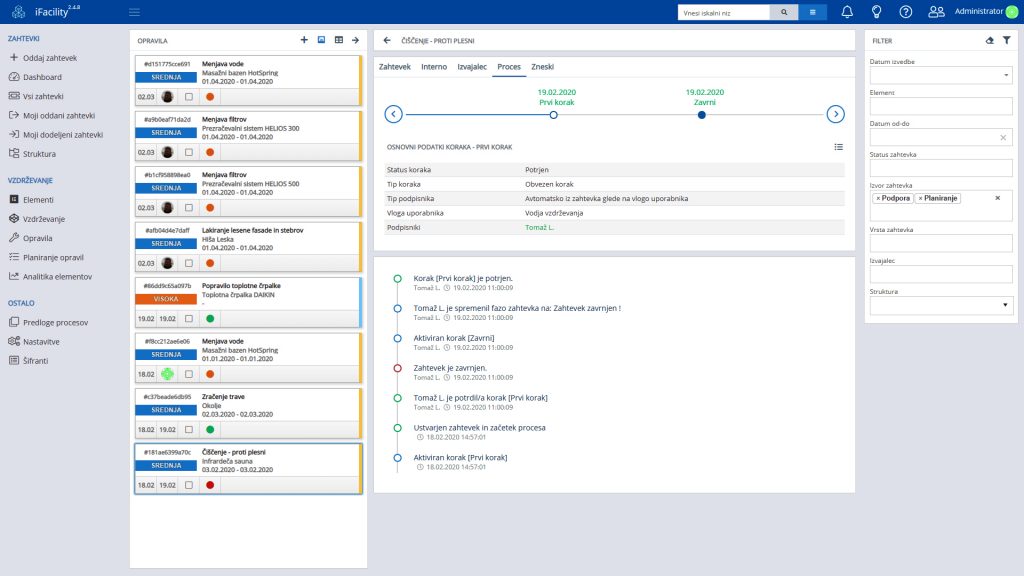Image resolution: width=1024 pixels, height=576 pixels.
Task: Open Analitika elementov in sidebar
Action: click(x=57, y=277)
